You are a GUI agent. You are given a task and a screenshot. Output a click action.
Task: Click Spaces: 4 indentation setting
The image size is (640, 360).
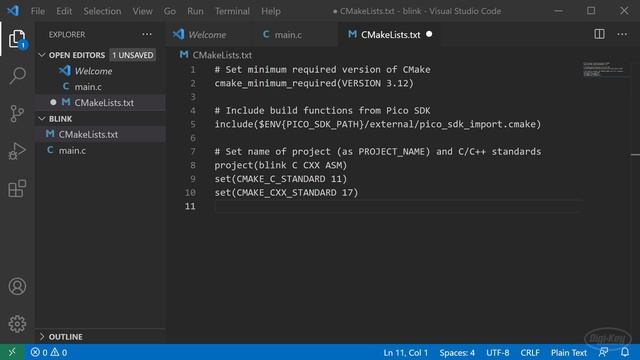click(457, 352)
